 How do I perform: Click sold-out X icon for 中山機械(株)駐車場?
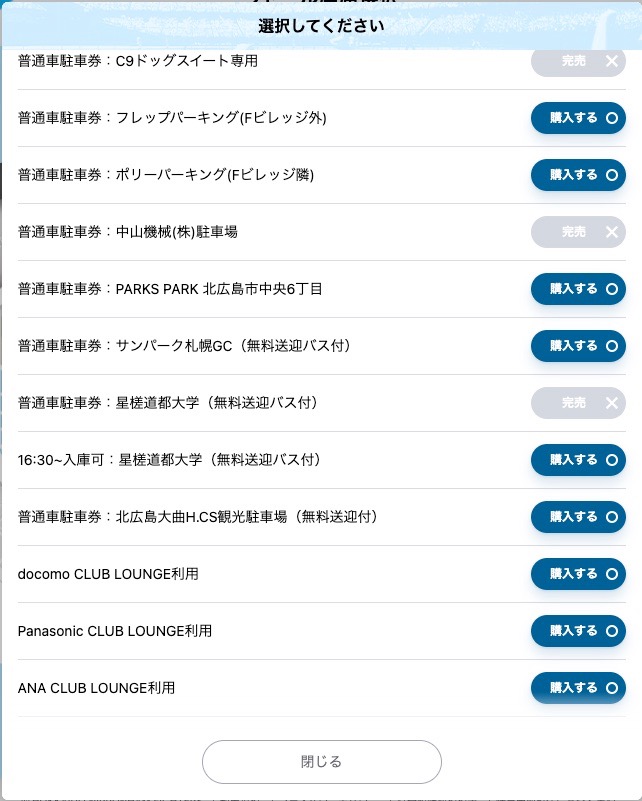pos(612,232)
